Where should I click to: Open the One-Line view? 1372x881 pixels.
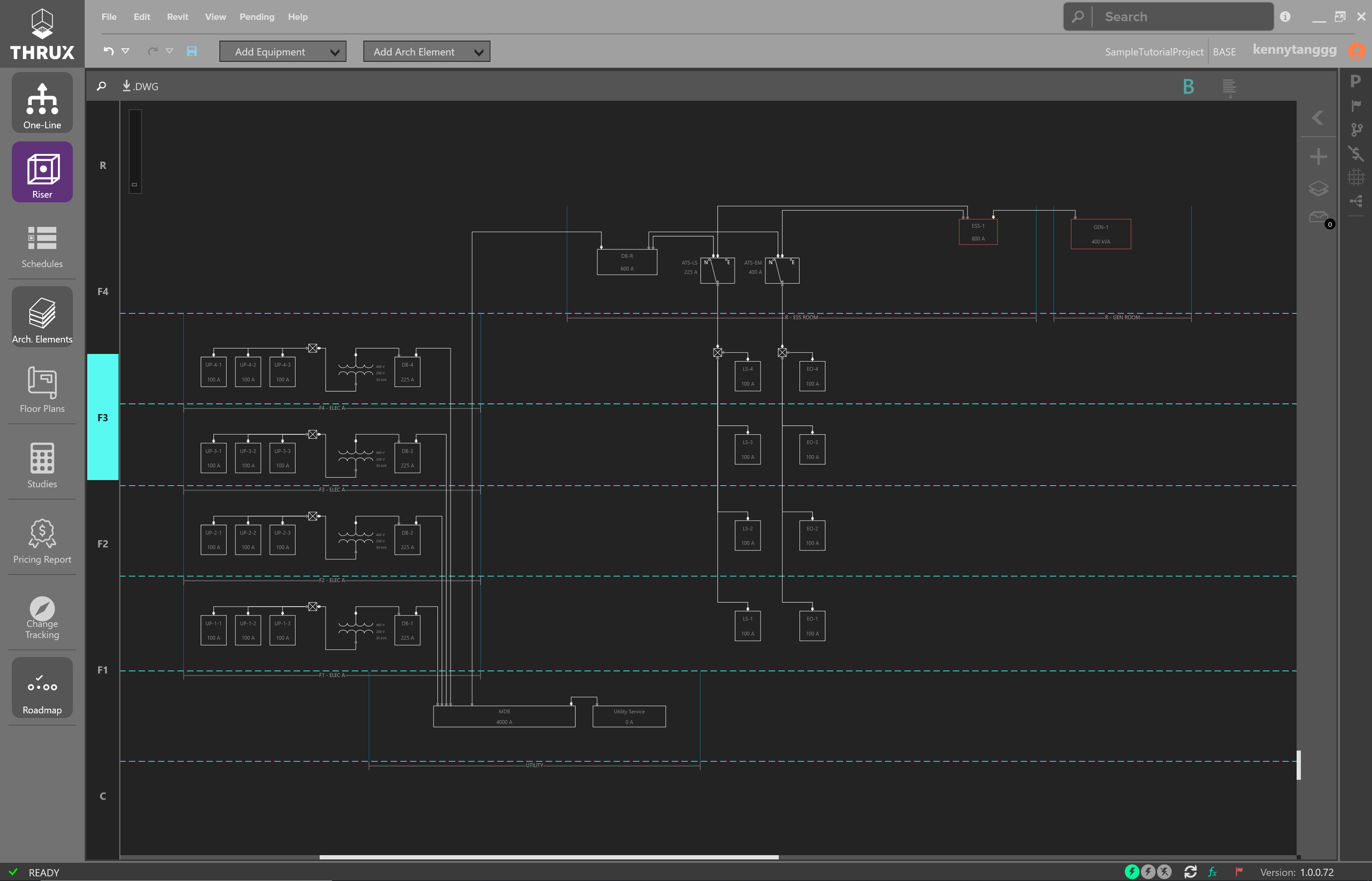click(42, 103)
